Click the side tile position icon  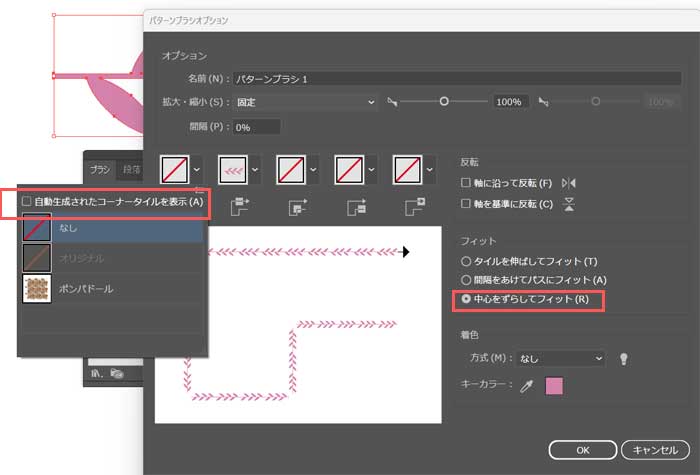pos(240,207)
